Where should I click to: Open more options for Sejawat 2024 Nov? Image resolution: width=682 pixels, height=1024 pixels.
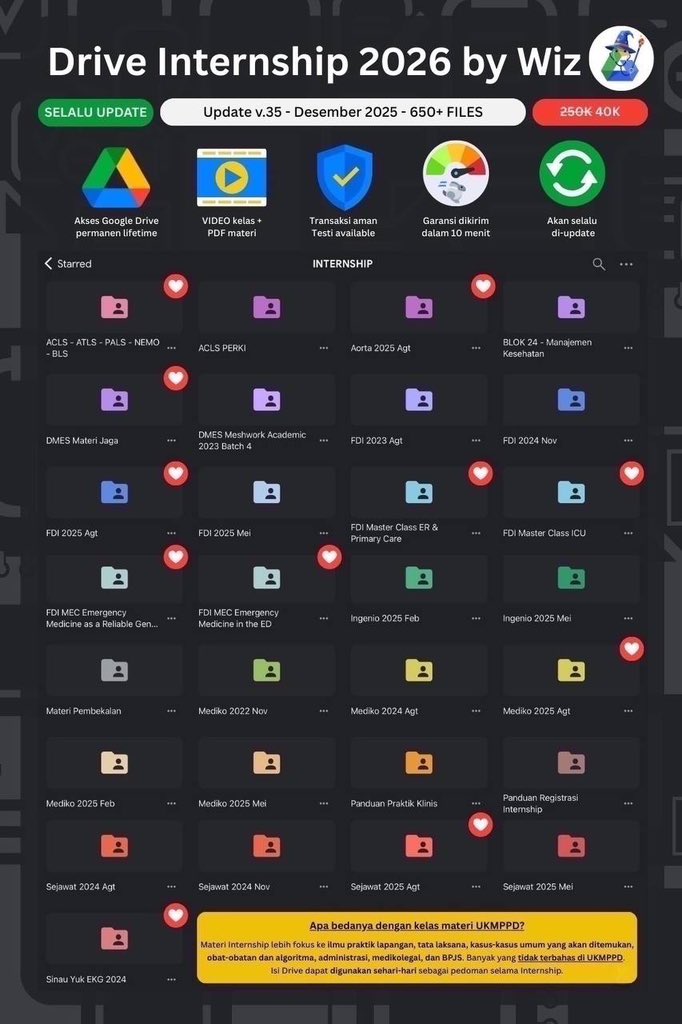point(323,887)
